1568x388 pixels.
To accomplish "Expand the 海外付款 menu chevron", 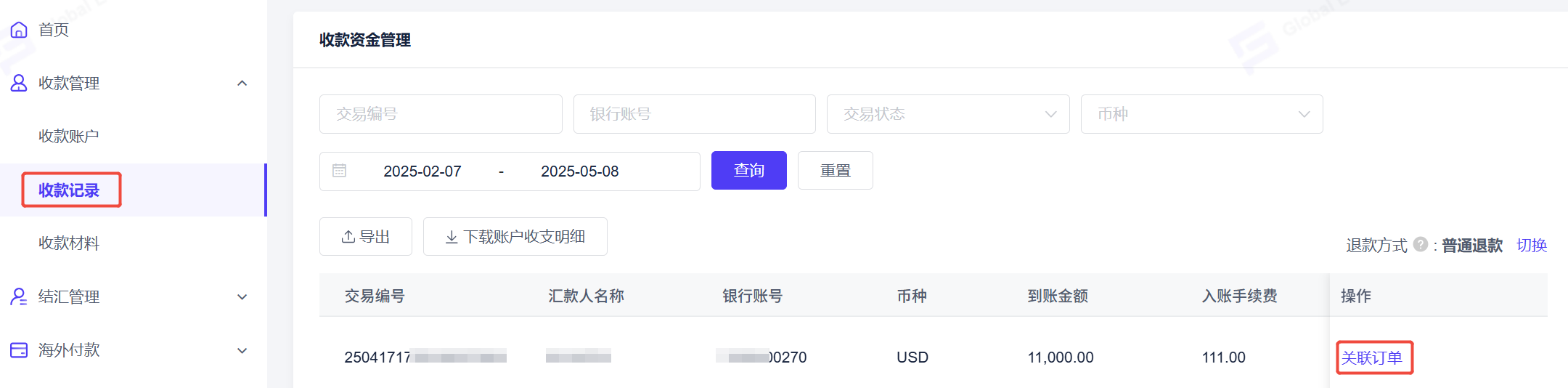I will pyautogui.click(x=242, y=350).
